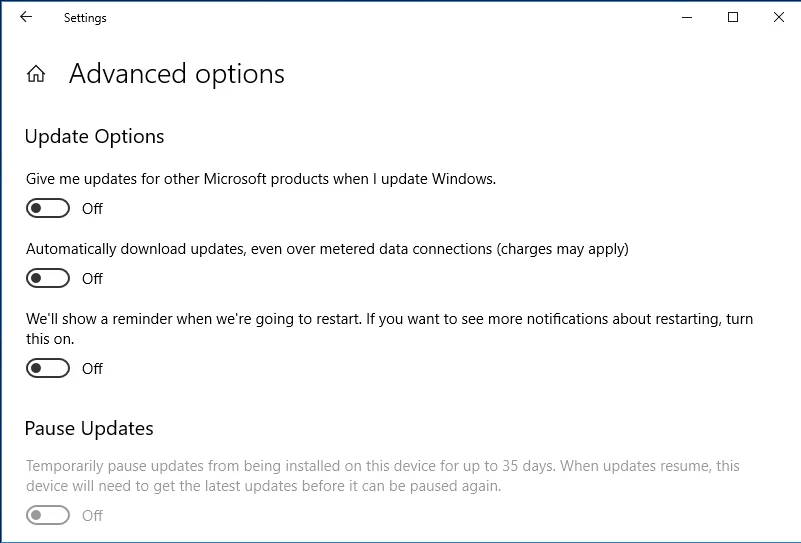The image size is (801, 543).
Task: Minimize the Settings window
Action: pyautogui.click(x=687, y=17)
